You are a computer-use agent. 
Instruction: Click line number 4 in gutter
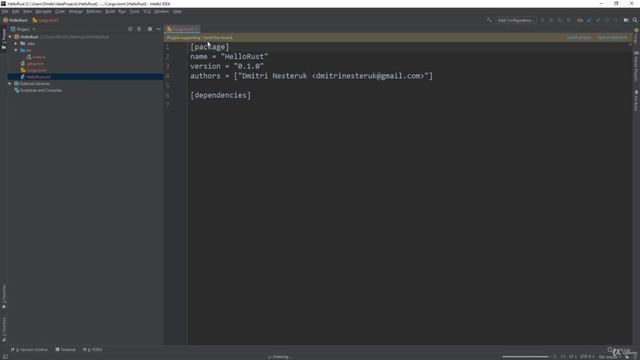[x=167, y=76]
